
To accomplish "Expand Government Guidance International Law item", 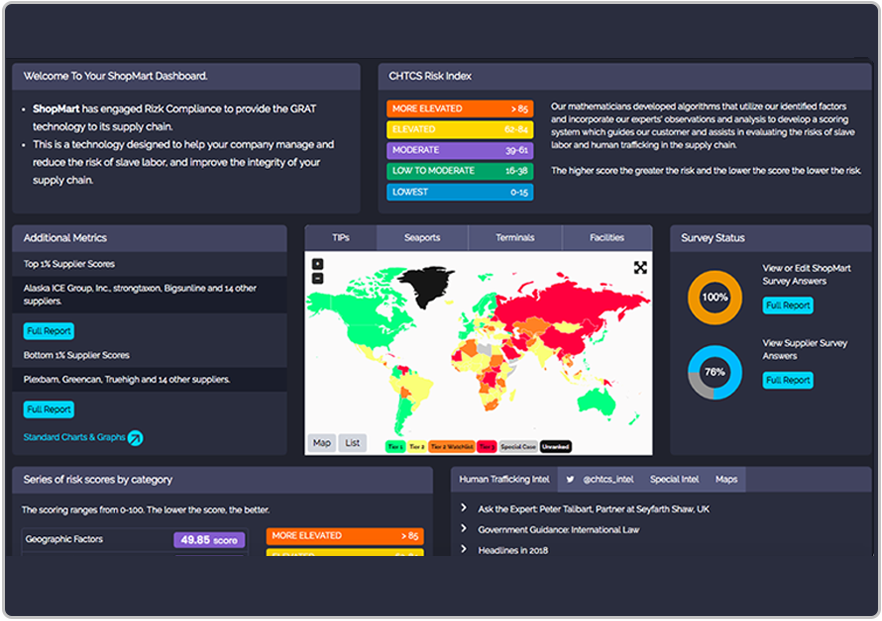I will pos(464,528).
